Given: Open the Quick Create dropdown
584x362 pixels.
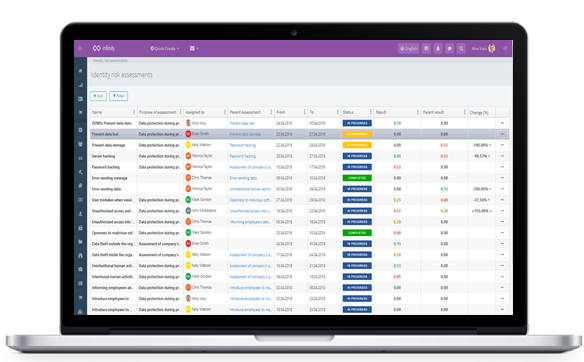Looking at the screenshot, I should [x=165, y=49].
